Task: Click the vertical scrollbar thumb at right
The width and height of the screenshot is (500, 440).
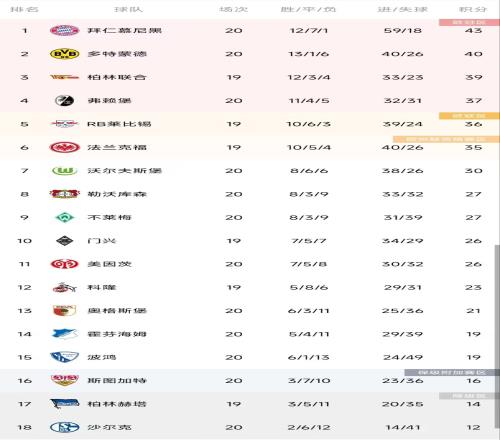Action: point(497,337)
